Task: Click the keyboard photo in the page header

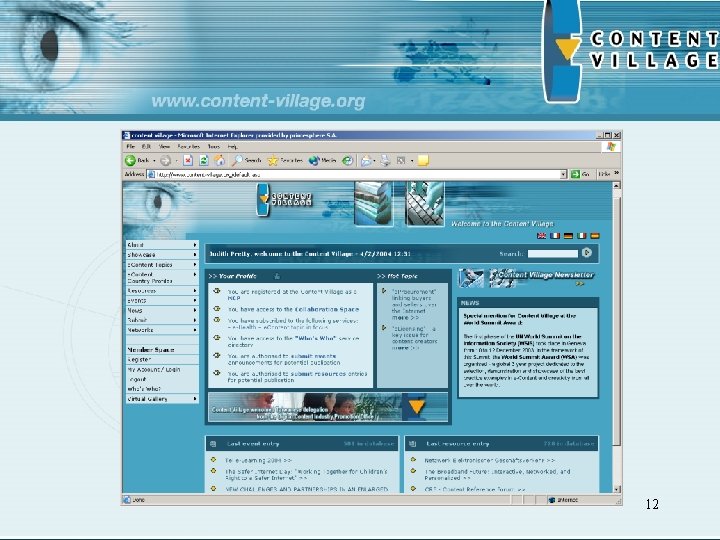Action: (425, 203)
